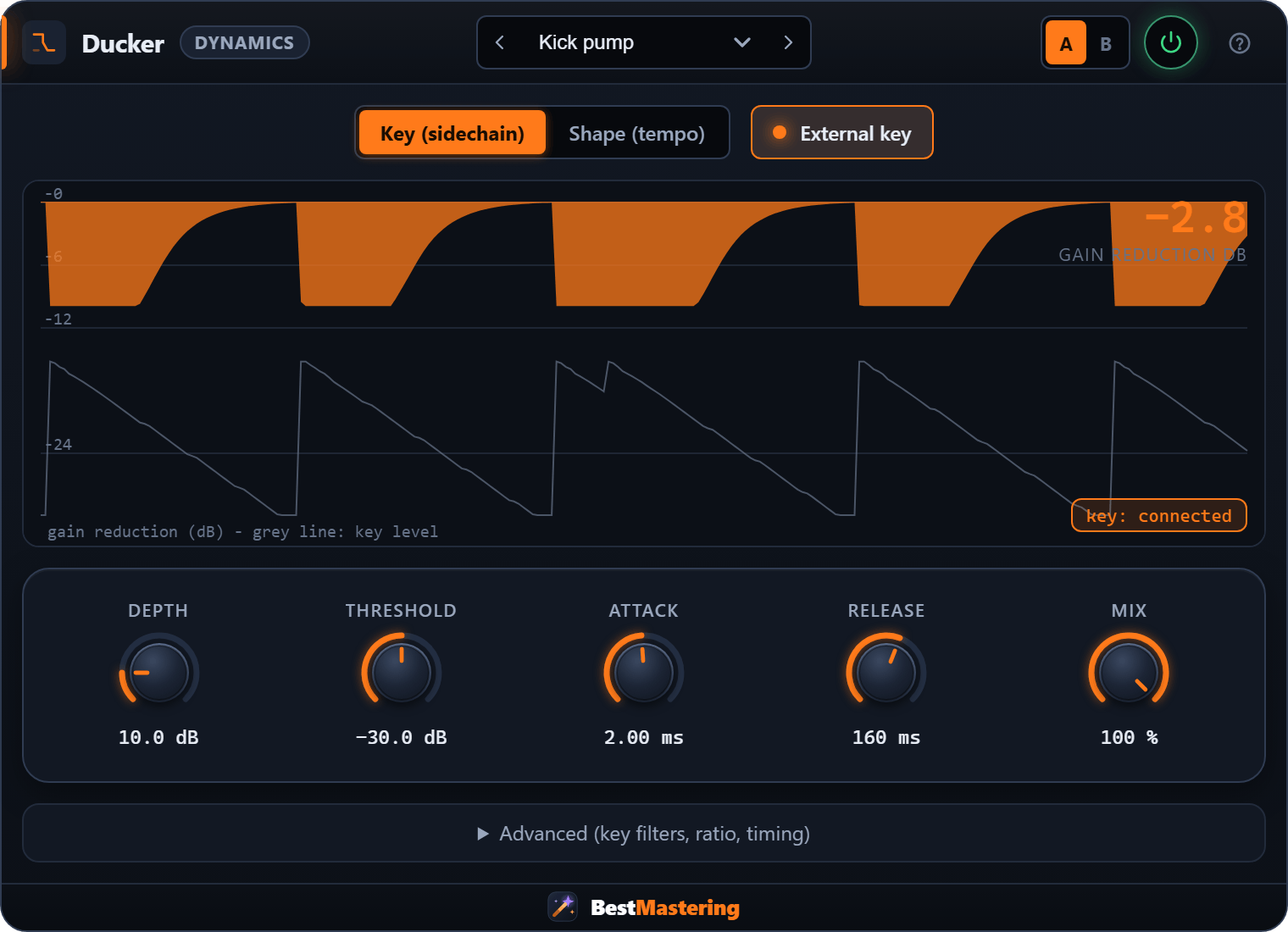Open the help question mark icon
The width and height of the screenshot is (1288, 932).
[x=1239, y=43]
